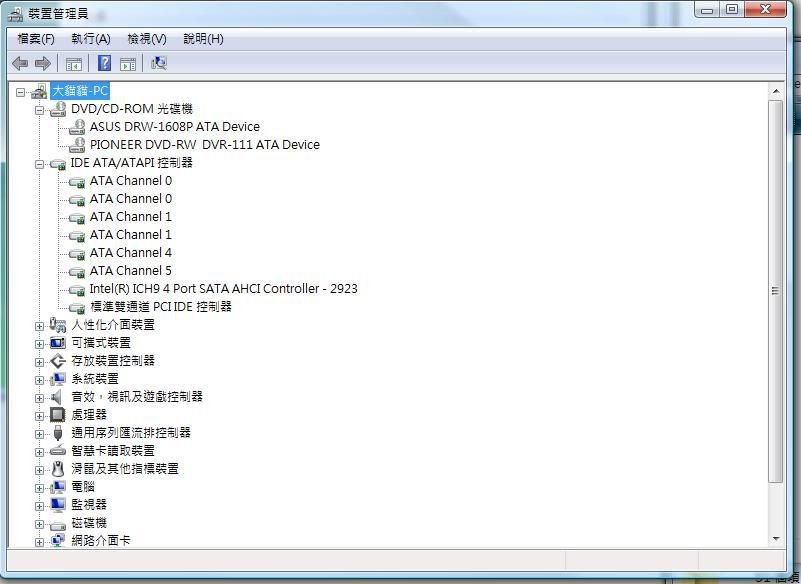
Task: Click the Back arrow toolbar icon
Action: (x=20, y=63)
